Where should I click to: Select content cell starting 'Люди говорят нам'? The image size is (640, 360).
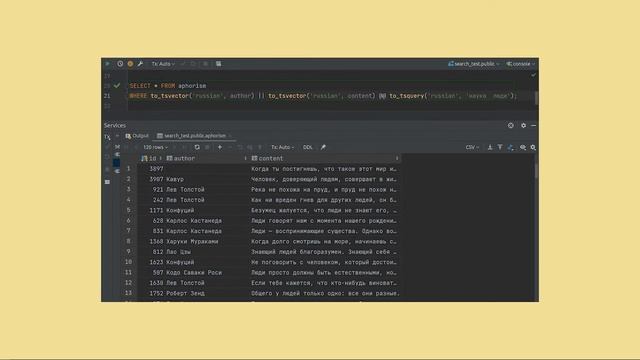click(x=325, y=221)
